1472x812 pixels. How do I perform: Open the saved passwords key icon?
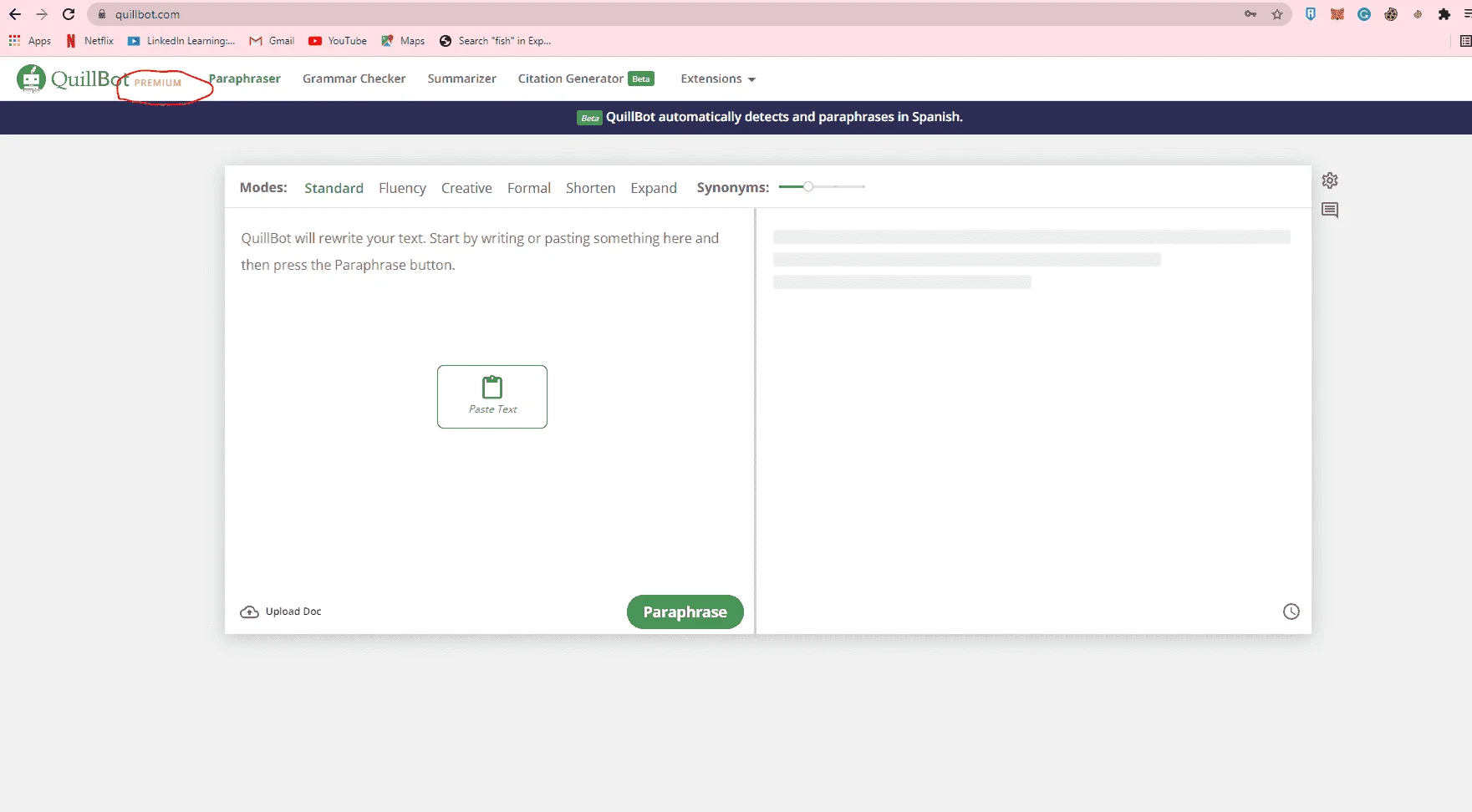(1250, 14)
